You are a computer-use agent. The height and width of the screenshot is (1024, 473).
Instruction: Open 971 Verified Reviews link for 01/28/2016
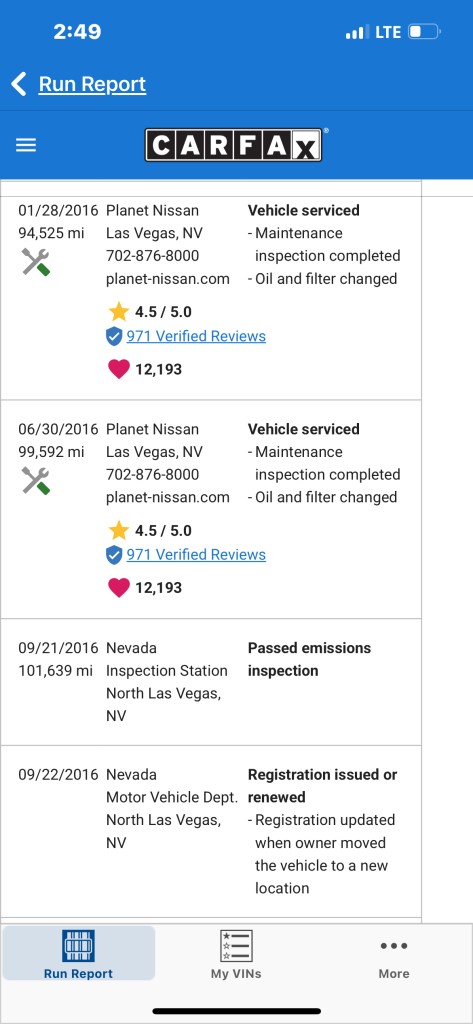click(x=196, y=336)
